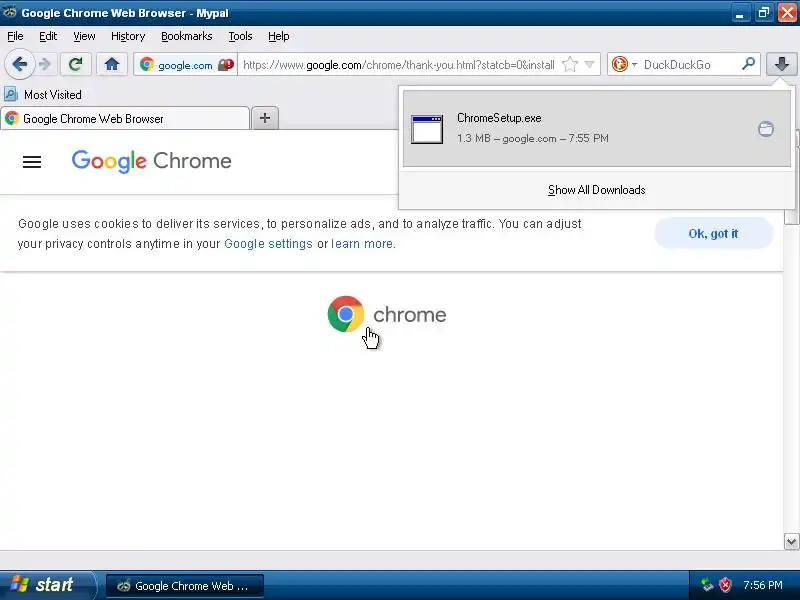Open the home page via house icon
The image size is (800, 600).
(112, 64)
